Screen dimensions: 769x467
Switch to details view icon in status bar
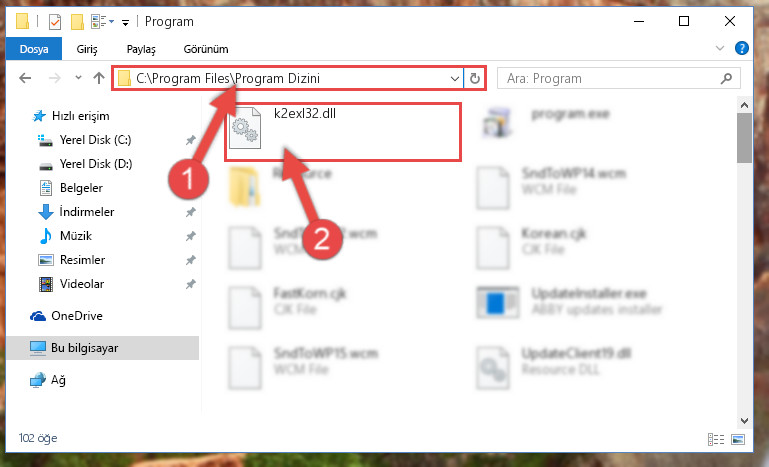click(x=716, y=439)
